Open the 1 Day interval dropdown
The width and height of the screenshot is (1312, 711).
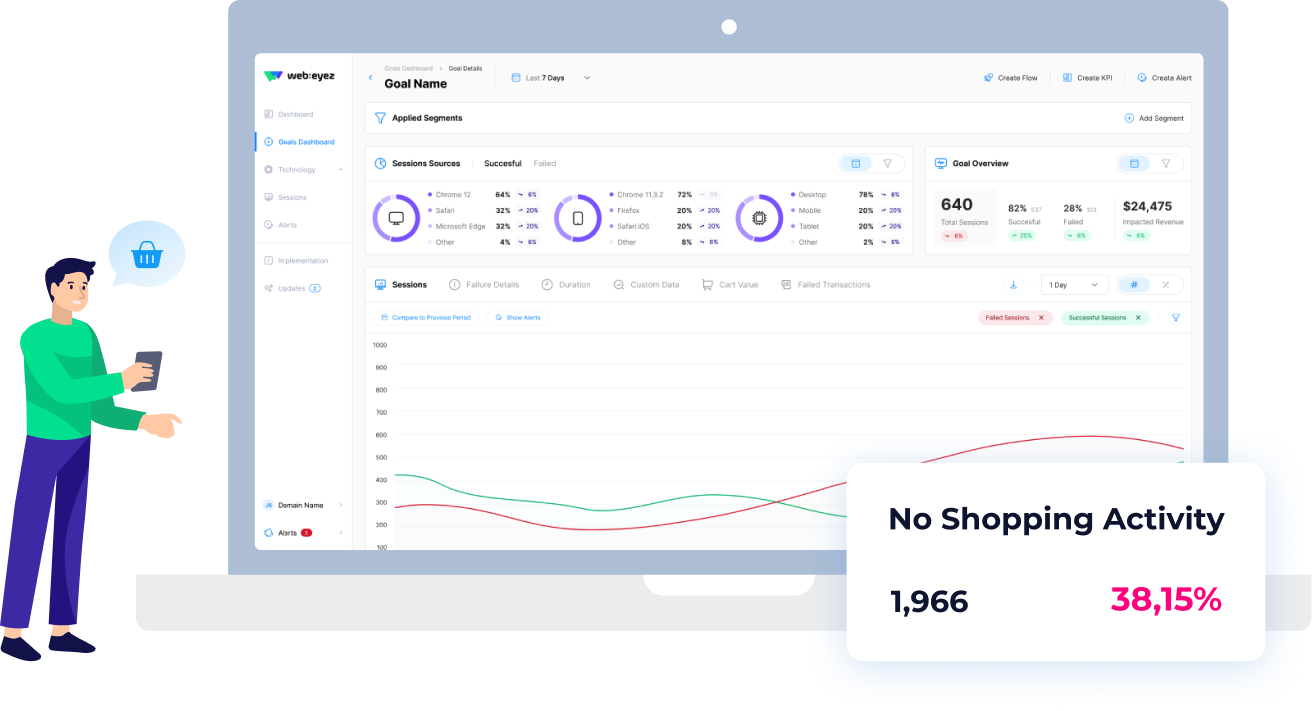pos(1075,285)
